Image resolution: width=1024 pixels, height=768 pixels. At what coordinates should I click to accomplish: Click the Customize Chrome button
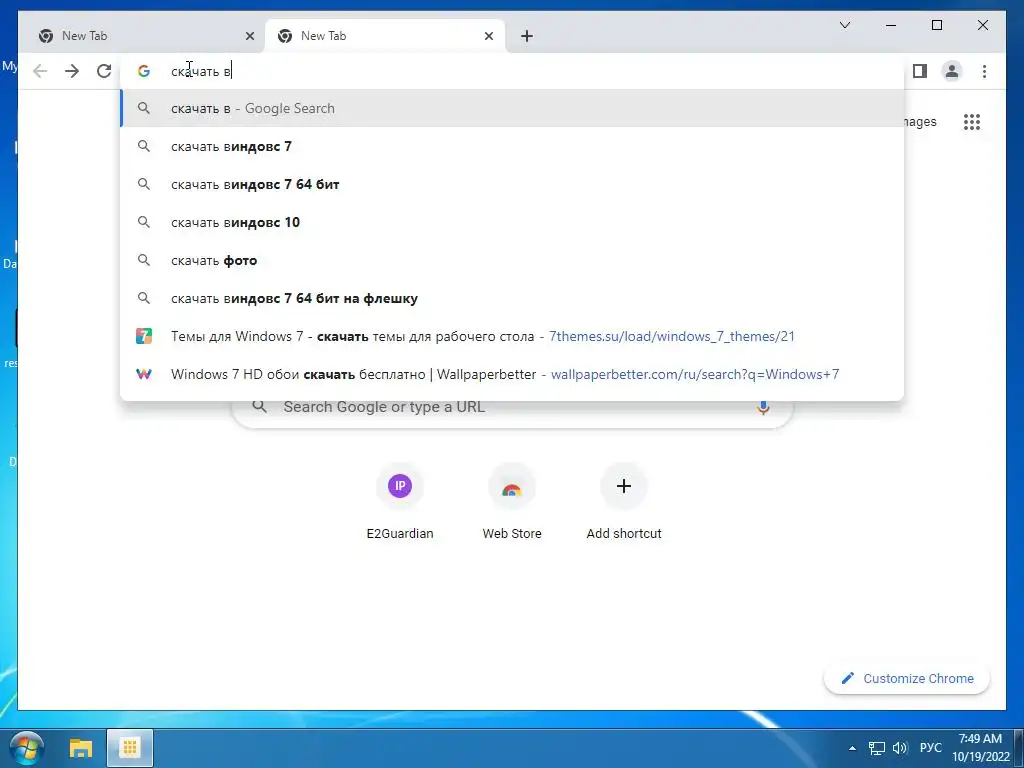pos(907,679)
